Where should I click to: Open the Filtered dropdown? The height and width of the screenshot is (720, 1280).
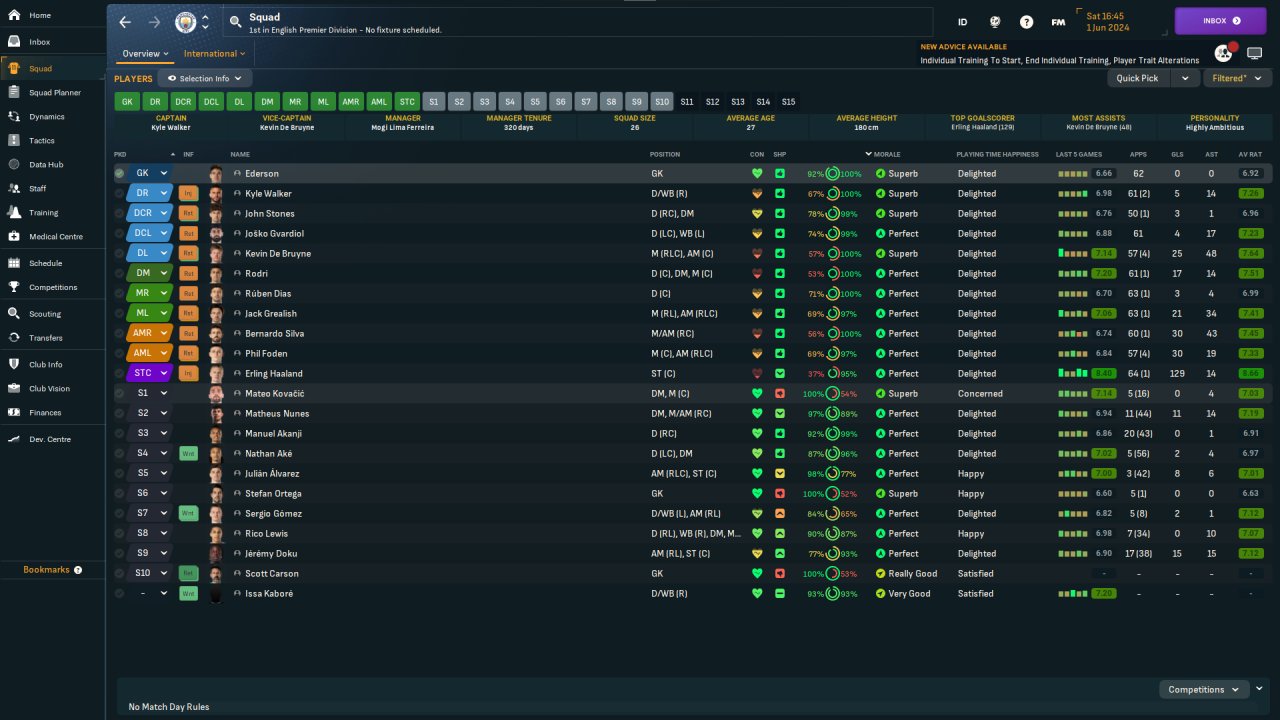[1238, 78]
